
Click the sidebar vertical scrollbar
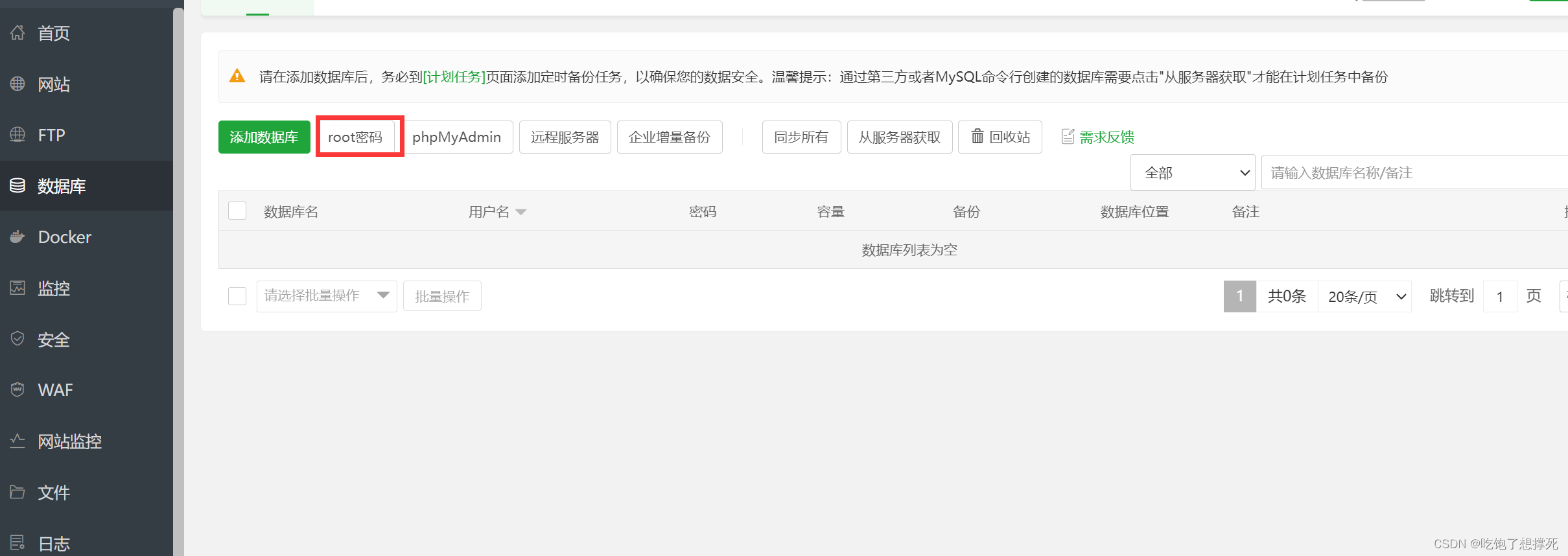coord(178,282)
